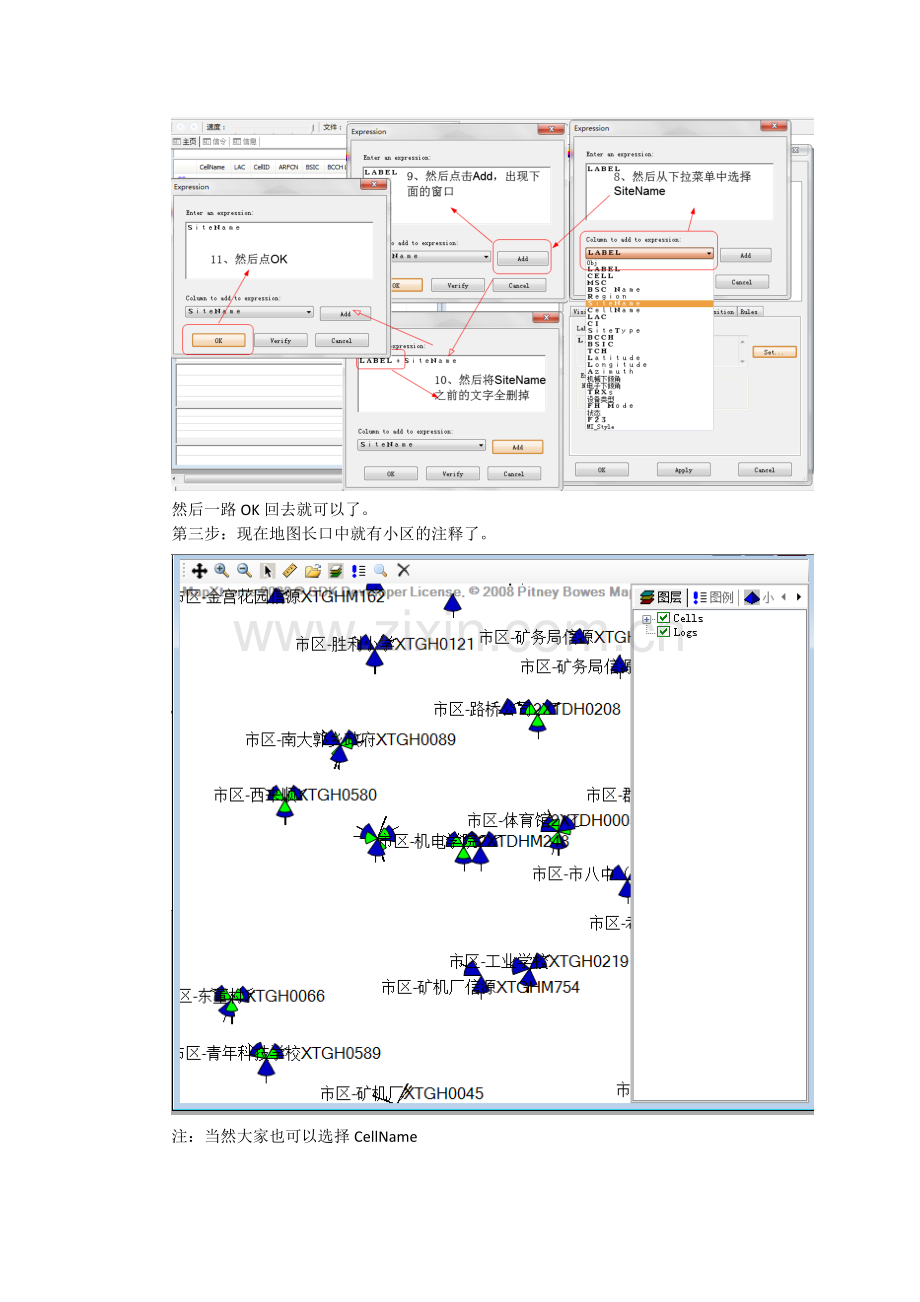The width and height of the screenshot is (920, 1302).
Task: Switch to the 图例 legend tab
Action: [x=712, y=597]
